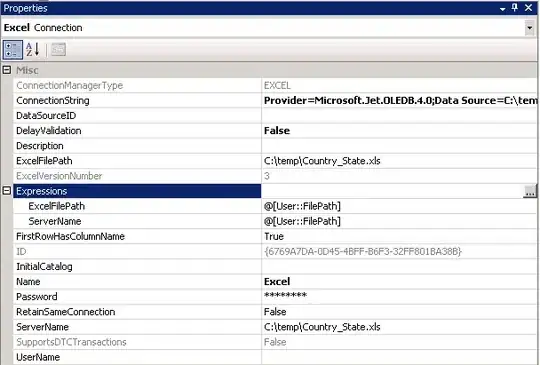
Task: Select the UserName property
Action: click(38, 357)
